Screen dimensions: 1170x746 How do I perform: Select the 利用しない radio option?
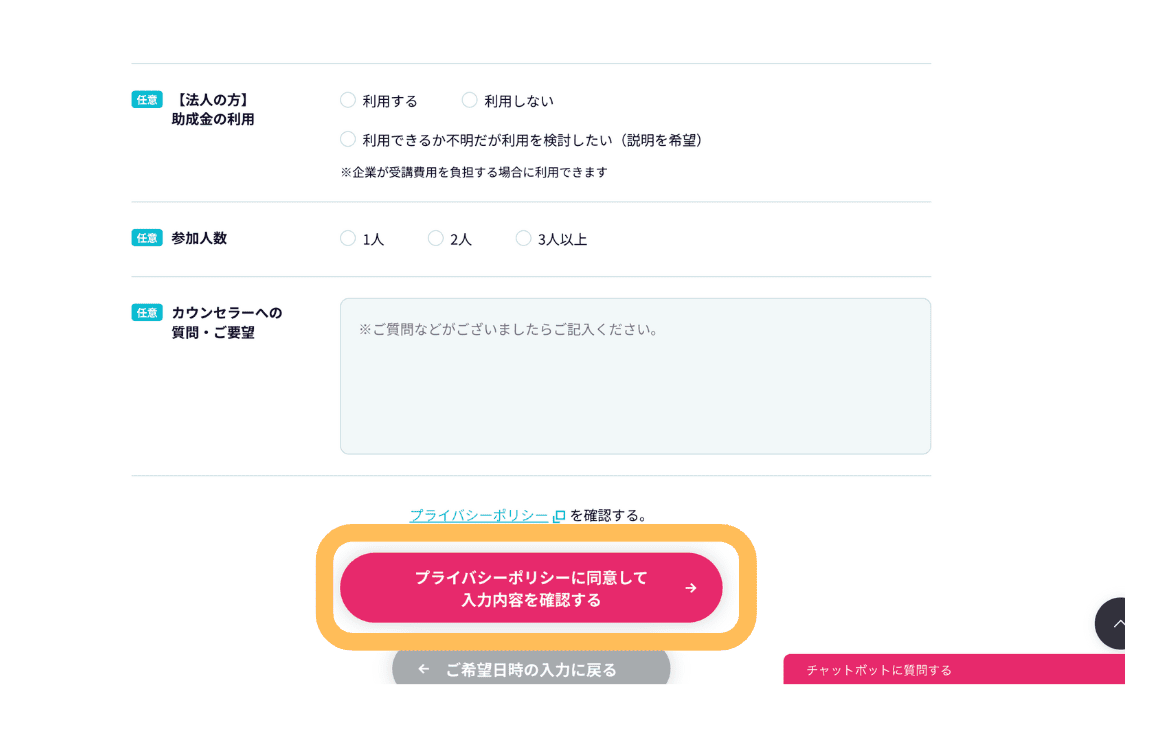pos(470,100)
